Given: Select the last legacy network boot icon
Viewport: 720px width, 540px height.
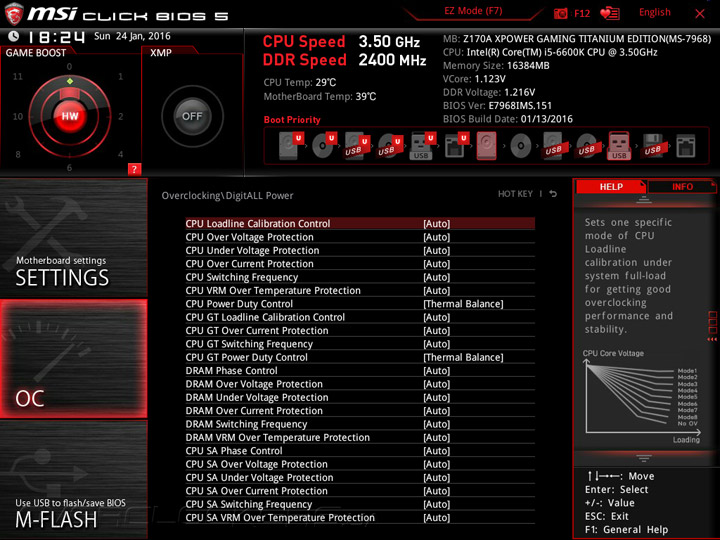Looking at the screenshot, I should [686, 146].
